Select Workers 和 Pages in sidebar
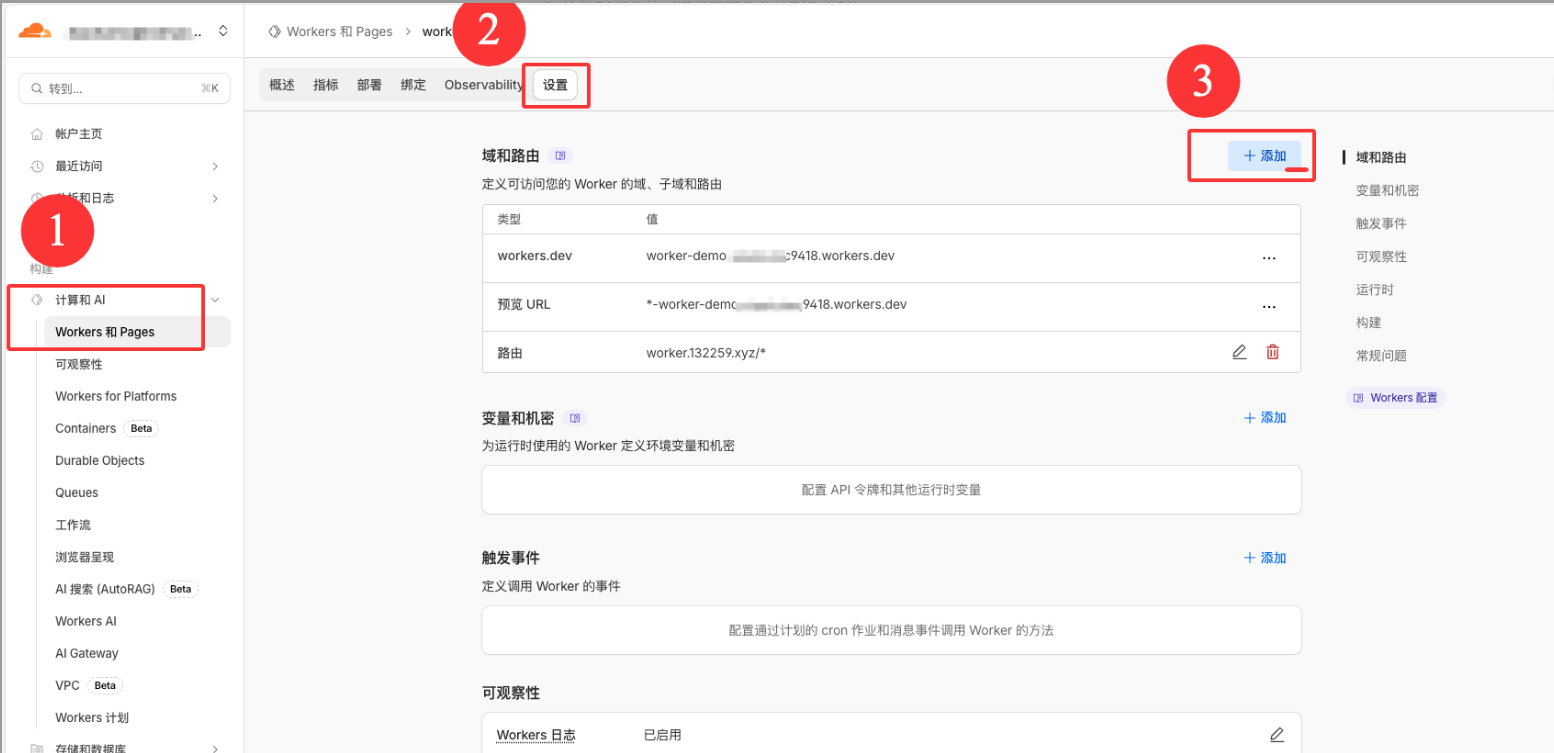This screenshot has width=1554, height=753. [x=105, y=332]
